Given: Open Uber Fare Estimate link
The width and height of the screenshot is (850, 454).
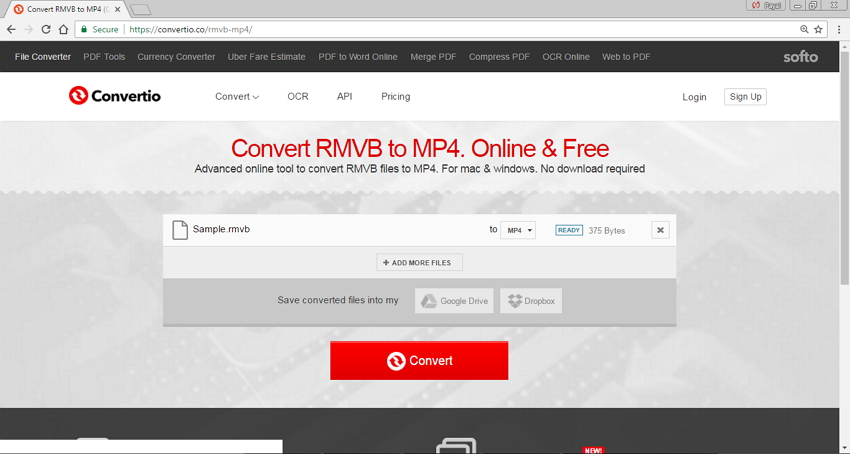Looking at the screenshot, I should [266, 57].
